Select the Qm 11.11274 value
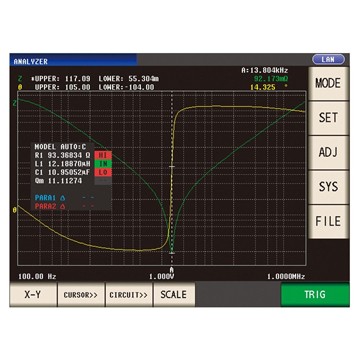Viewport: 360px width, 360px height. [x=58, y=181]
